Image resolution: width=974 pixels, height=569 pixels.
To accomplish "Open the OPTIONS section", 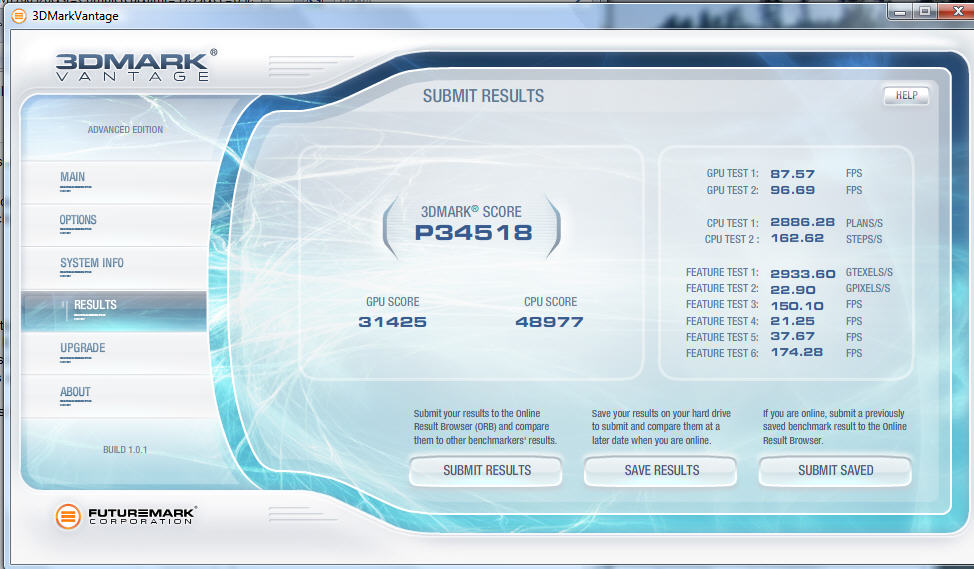I will pos(78,221).
